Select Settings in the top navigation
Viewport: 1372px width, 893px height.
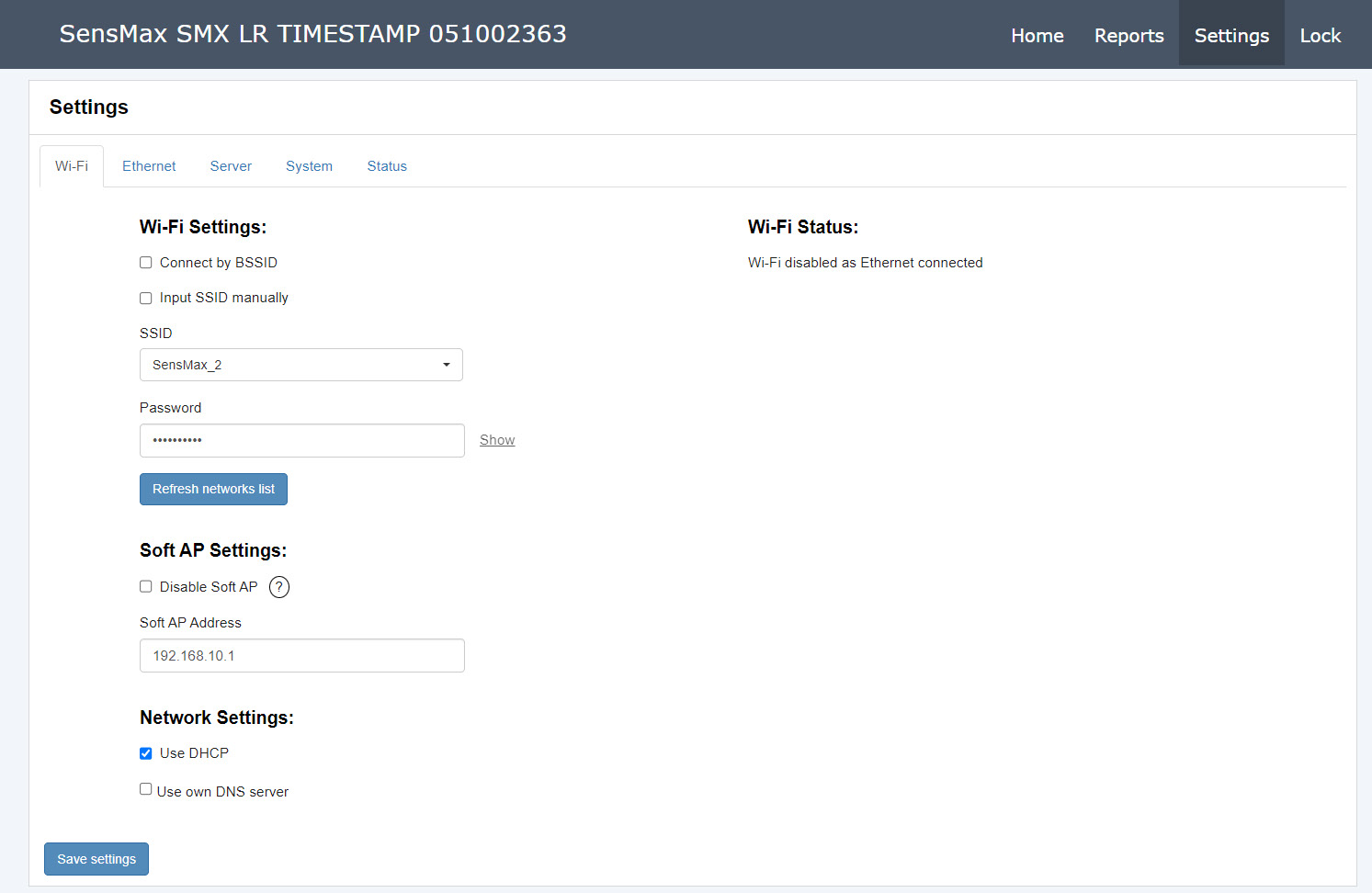(x=1231, y=35)
